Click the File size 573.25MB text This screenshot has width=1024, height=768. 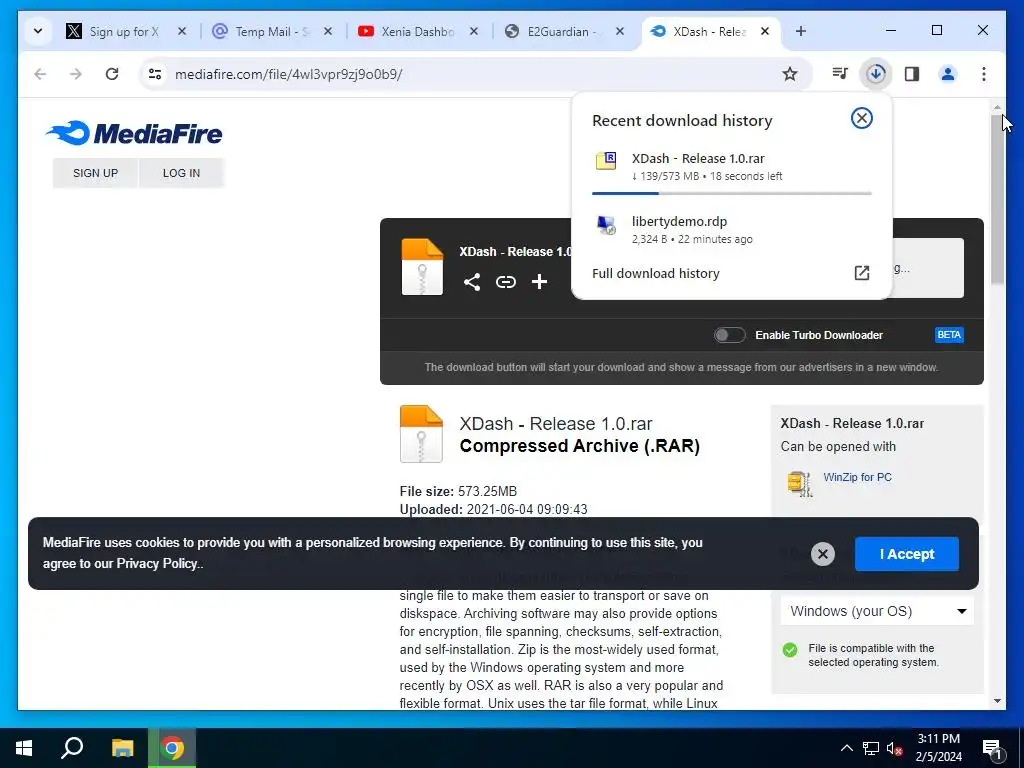click(458, 491)
